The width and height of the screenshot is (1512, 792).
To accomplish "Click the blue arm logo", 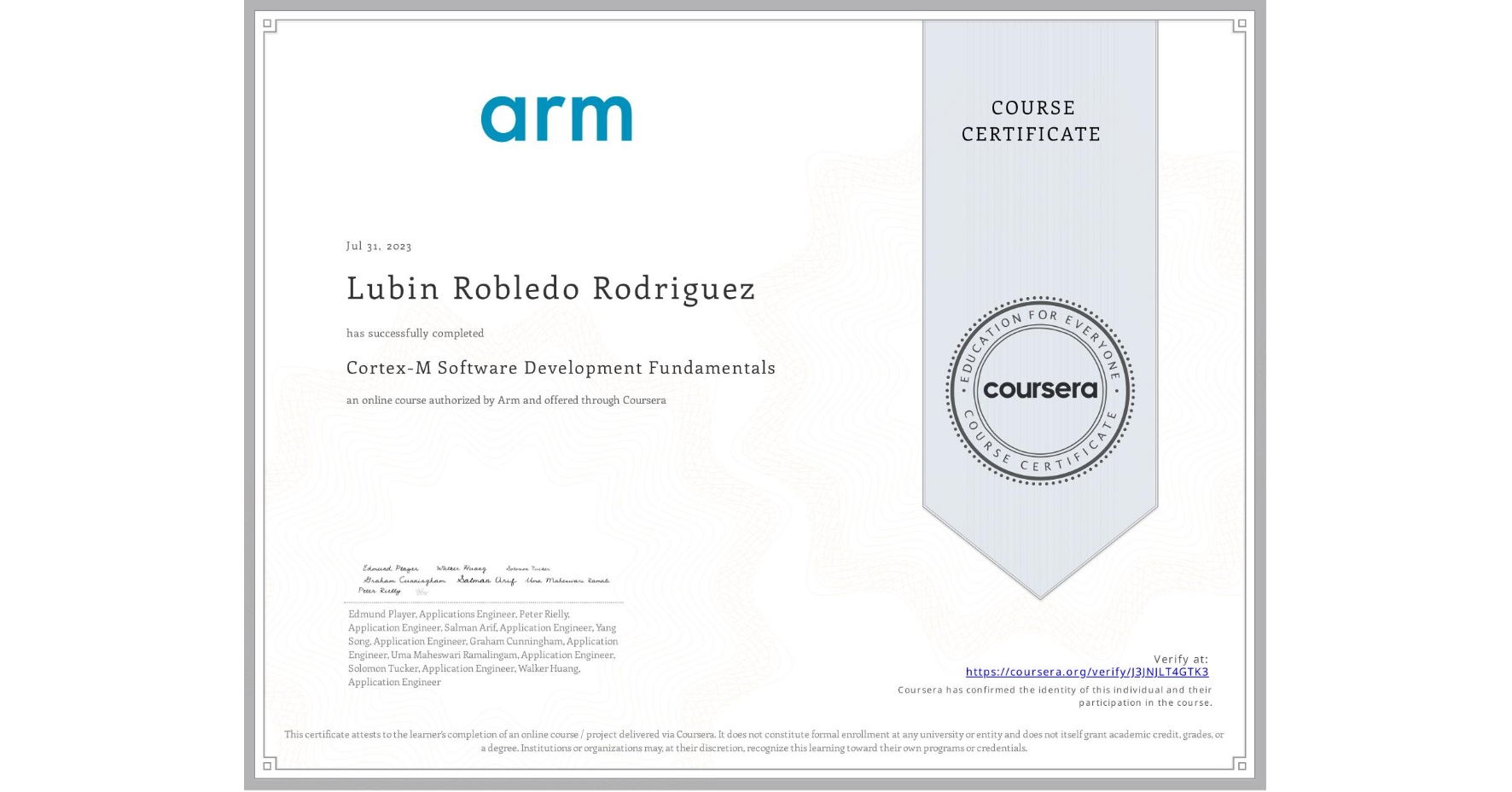I will click(x=556, y=119).
